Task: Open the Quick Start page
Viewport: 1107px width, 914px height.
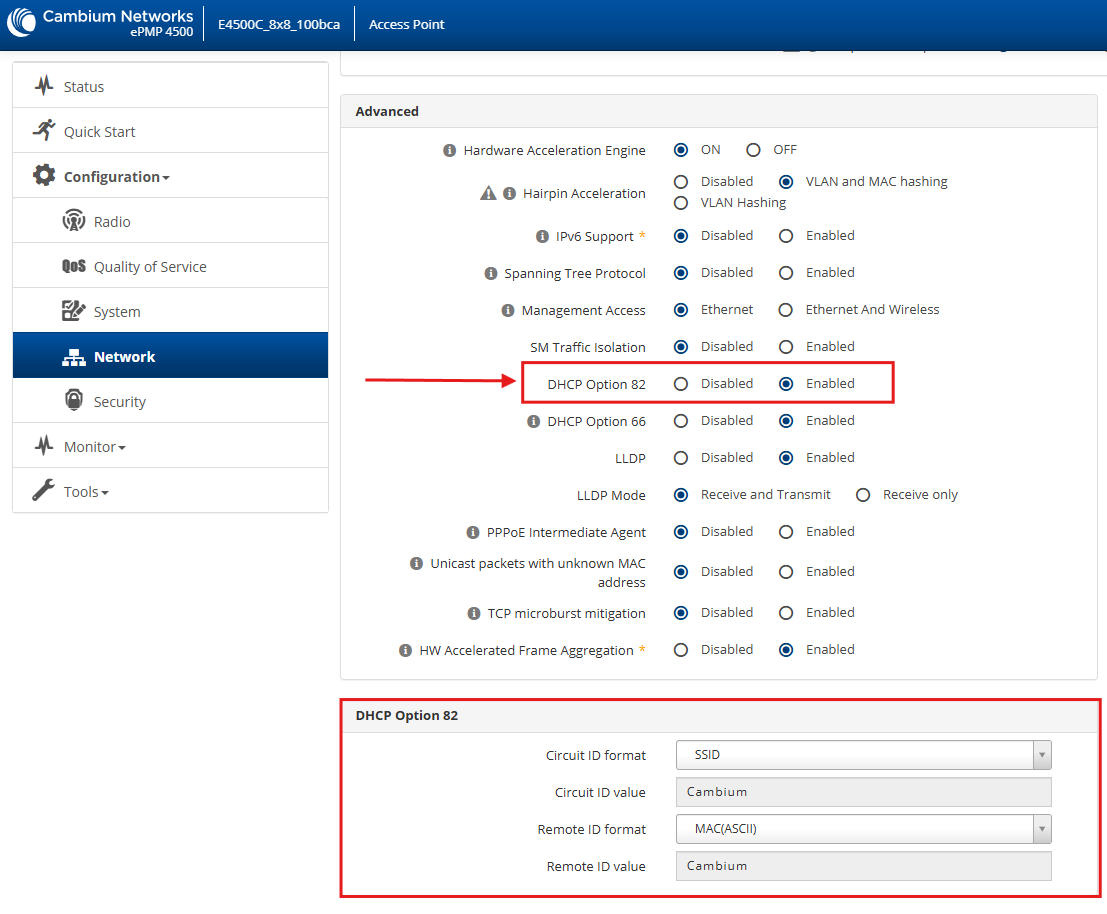Action: 170,131
